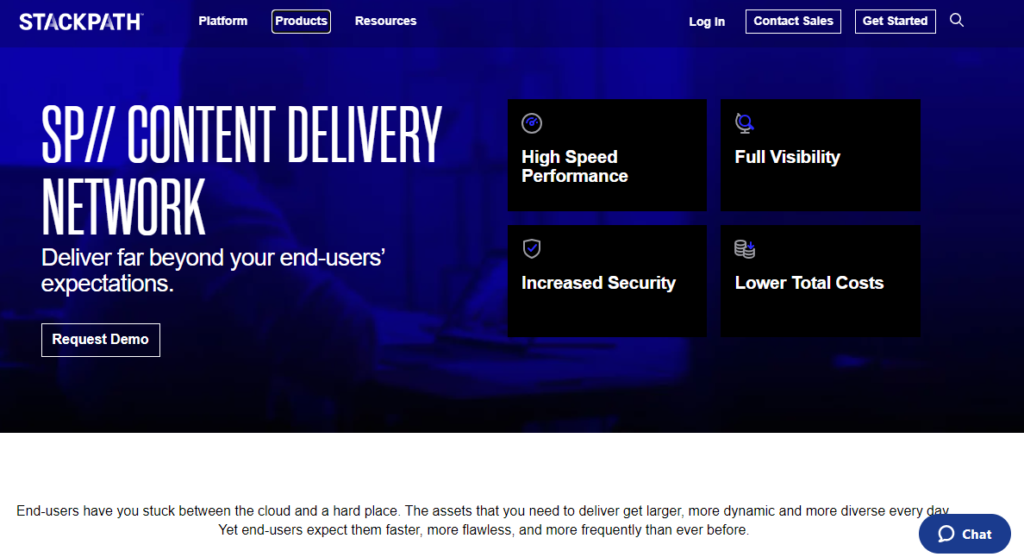The image size is (1024, 557).
Task: Open the search magnifier icon
Action: click(957, 20)
